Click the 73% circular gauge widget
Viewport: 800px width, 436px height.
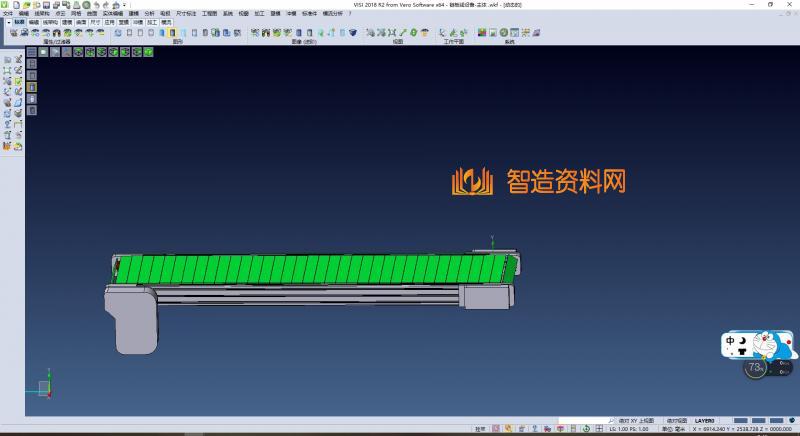coord(755,367)
